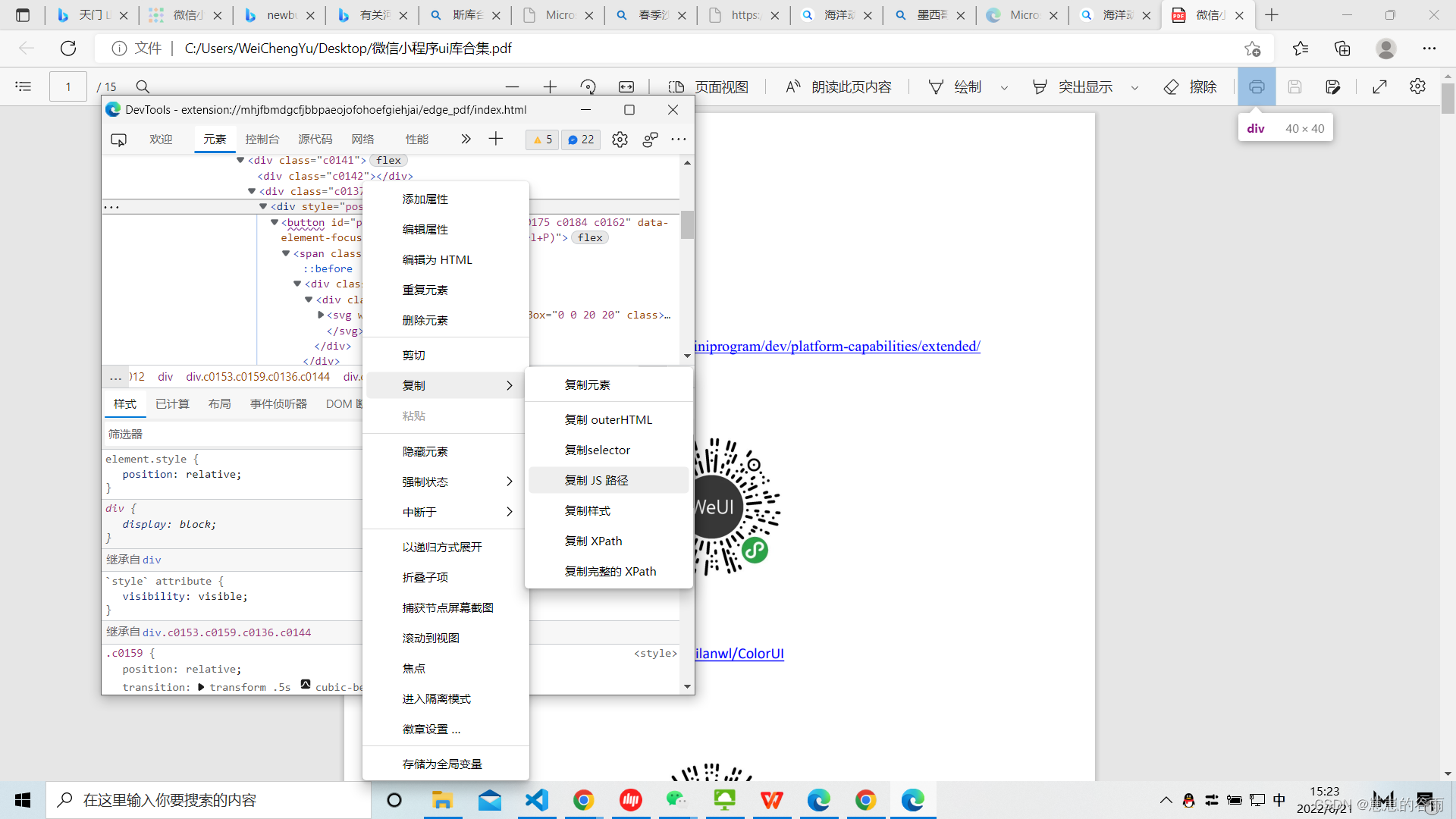Choose Copy JS path

click(x=608, y=480)
